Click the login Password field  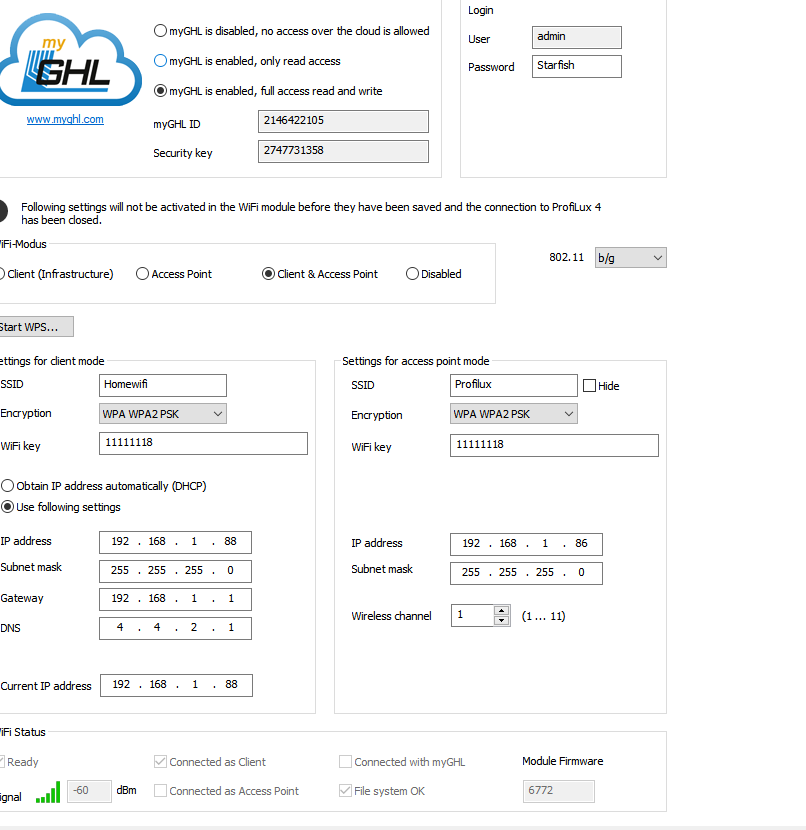[576, 66]
